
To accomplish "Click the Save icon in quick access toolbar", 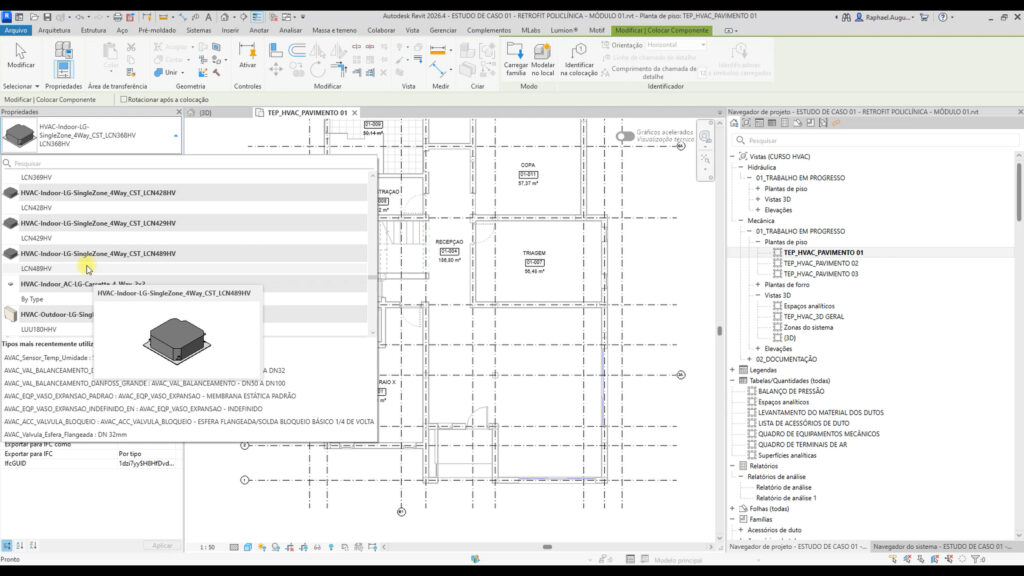I will click(x=47, y=17).
